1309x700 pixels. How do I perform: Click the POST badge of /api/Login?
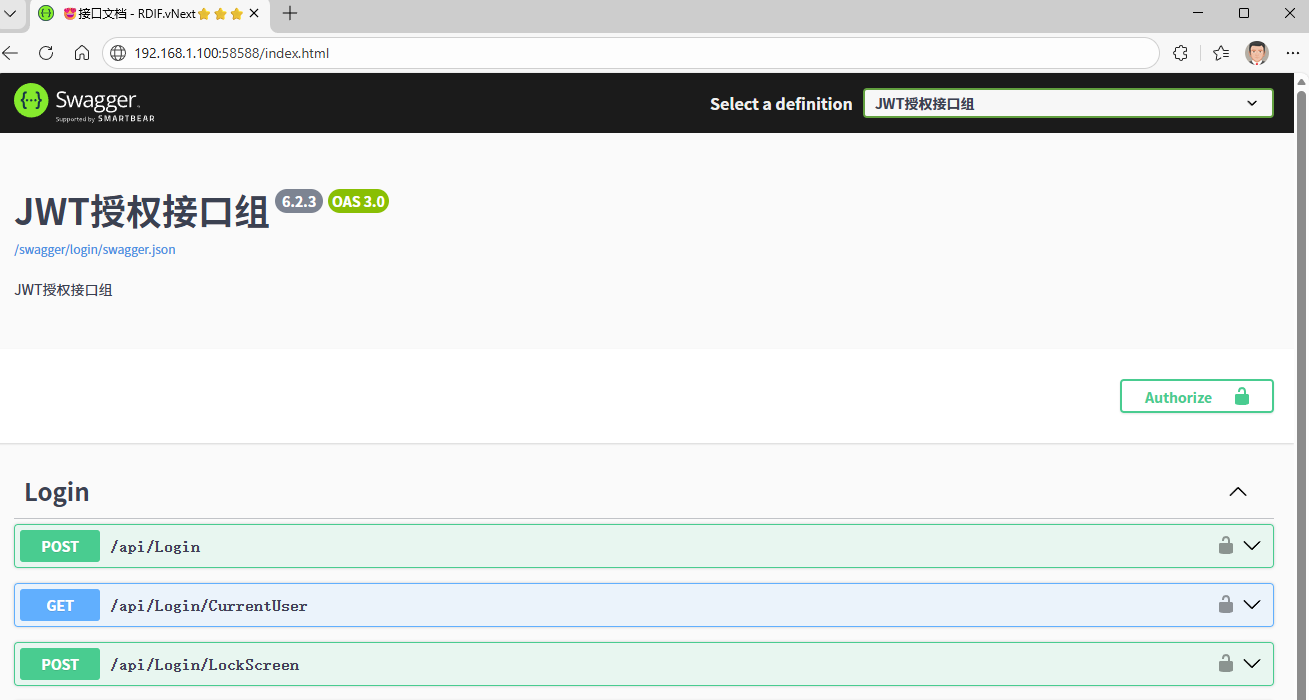(x=60, y=546)
